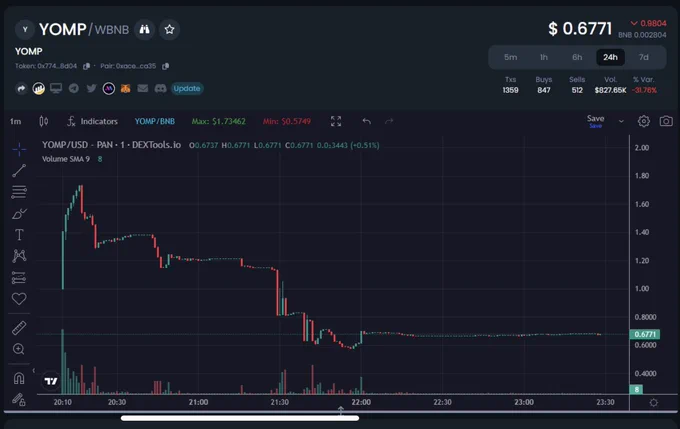Click the email envelope icon
Screen dimensions: 680x429
tap(143, 88)
